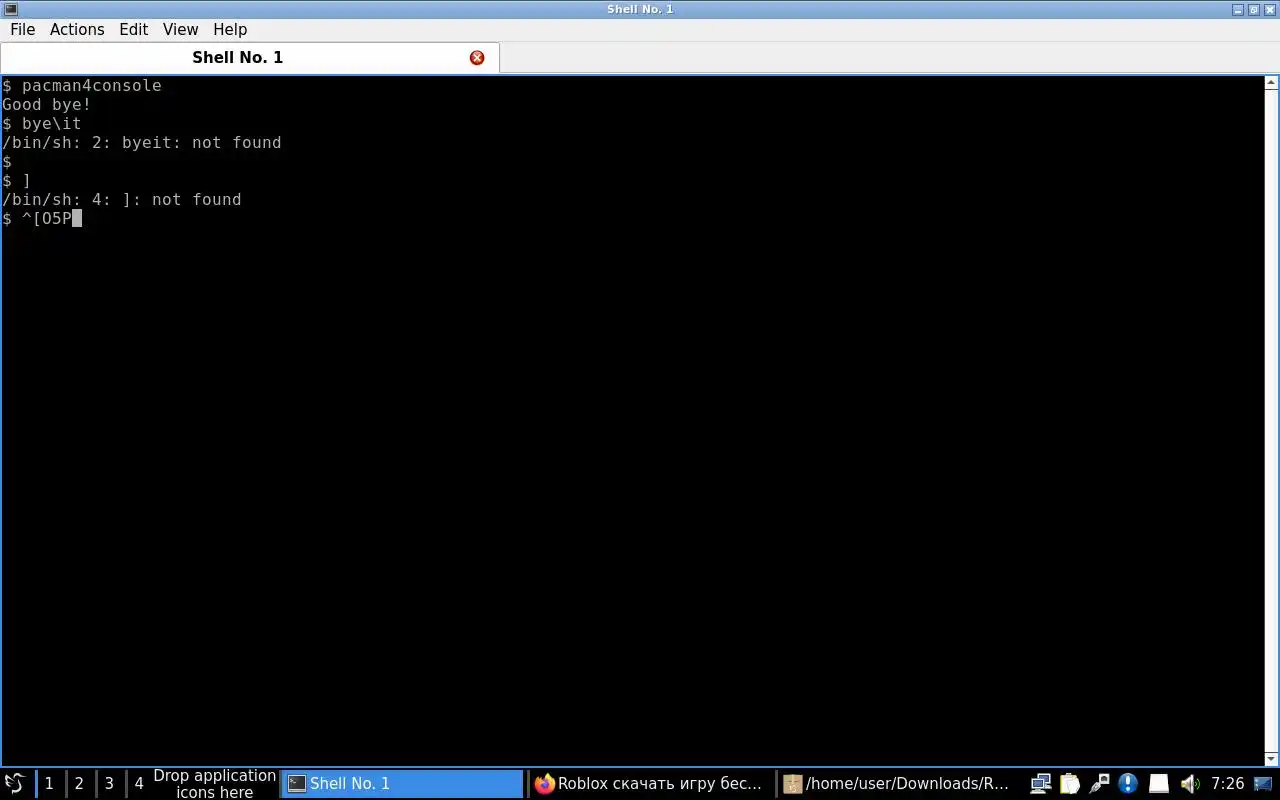
Task: Click the terminal icon on Shell taskbar button
Action: [297, 784]
